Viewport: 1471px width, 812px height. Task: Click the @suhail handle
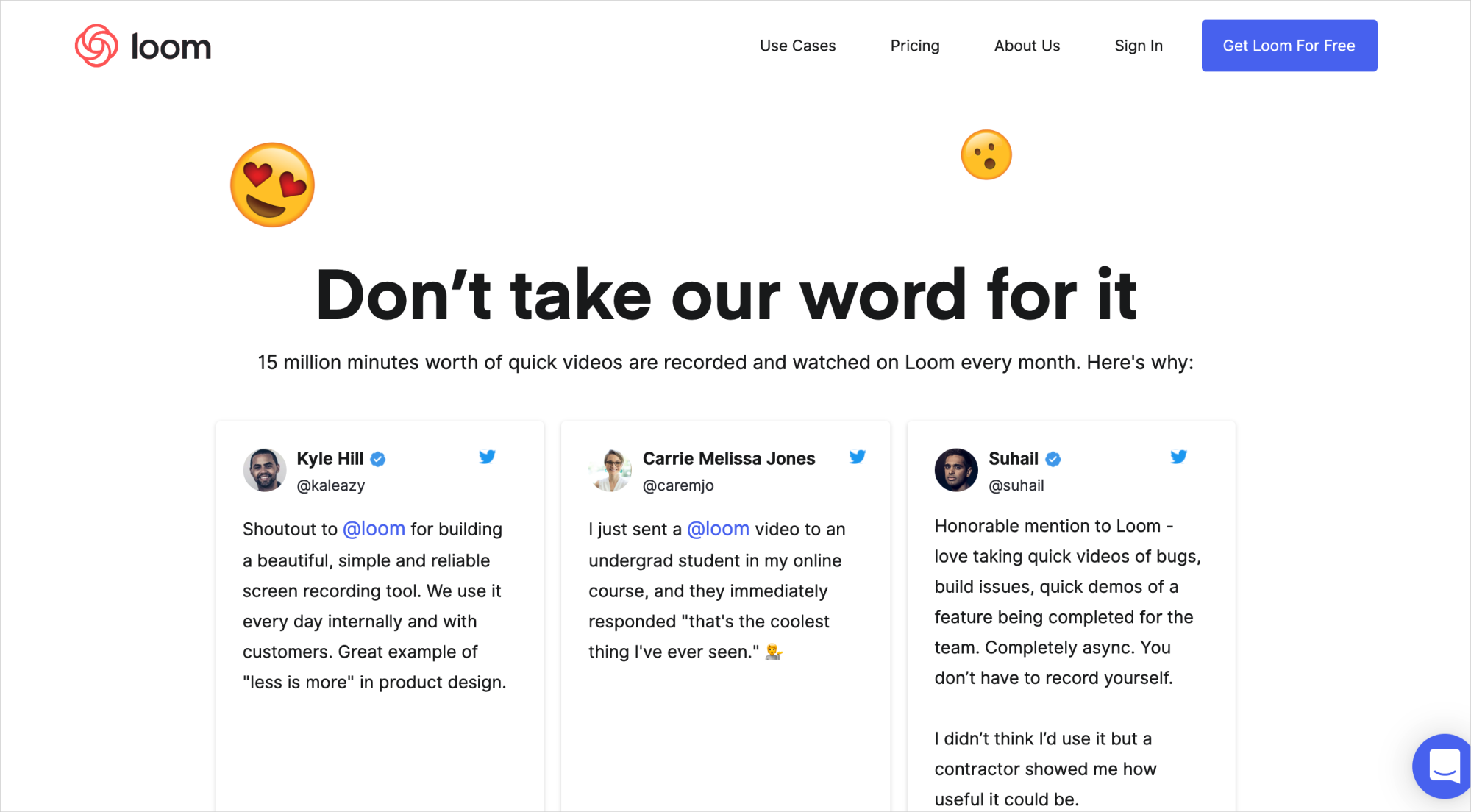1016,485
